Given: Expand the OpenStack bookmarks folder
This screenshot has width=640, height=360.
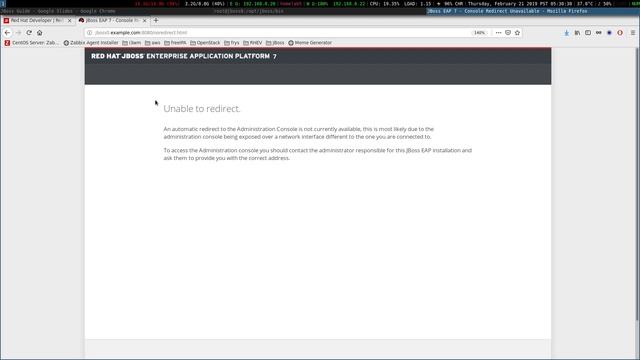Looking at the screenshot, I should click(x=205, y=42).
